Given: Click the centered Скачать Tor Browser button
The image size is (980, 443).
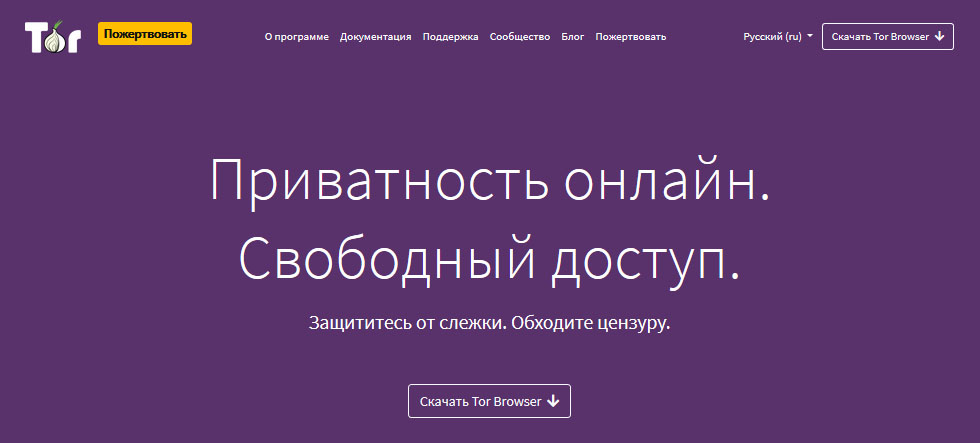Looking at the screenshot, I should (489, 401).
